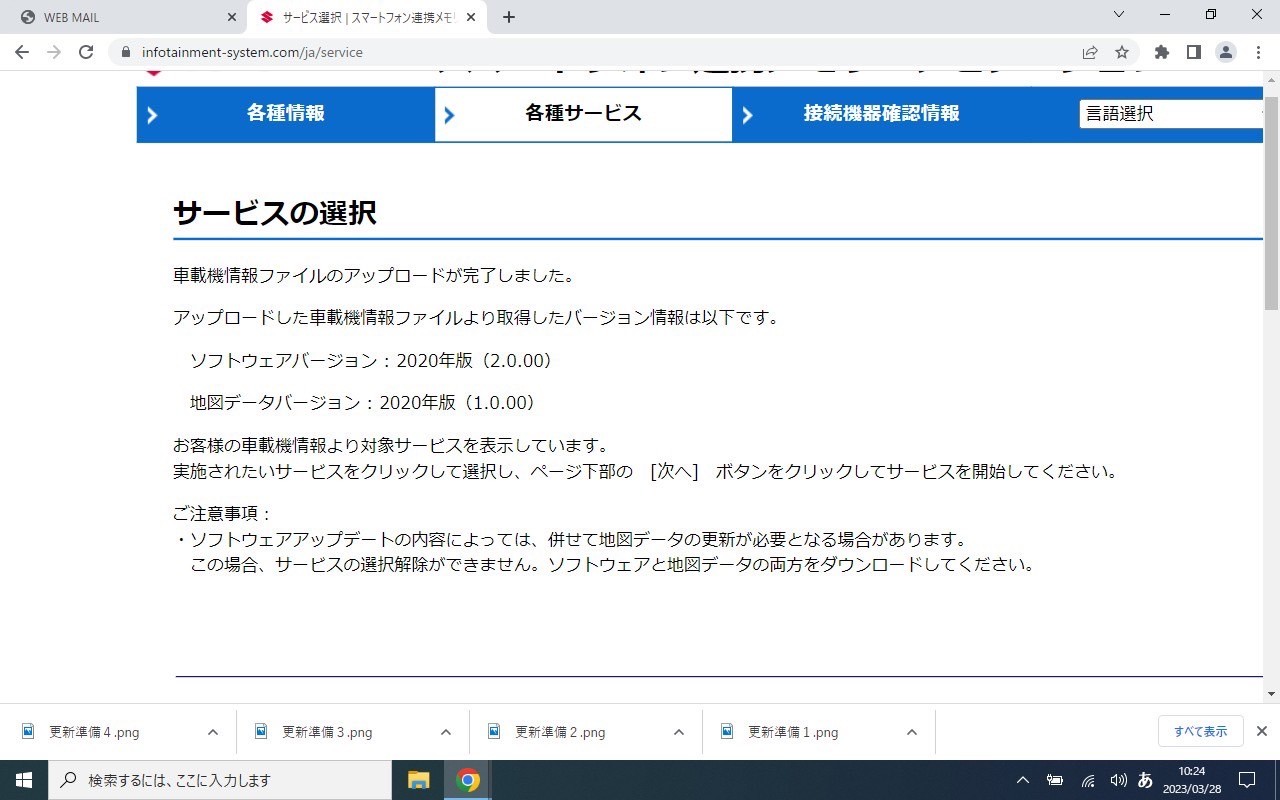1280x800 pixels.
Task: Click the address bar URL field
Action: pos(600,52)
